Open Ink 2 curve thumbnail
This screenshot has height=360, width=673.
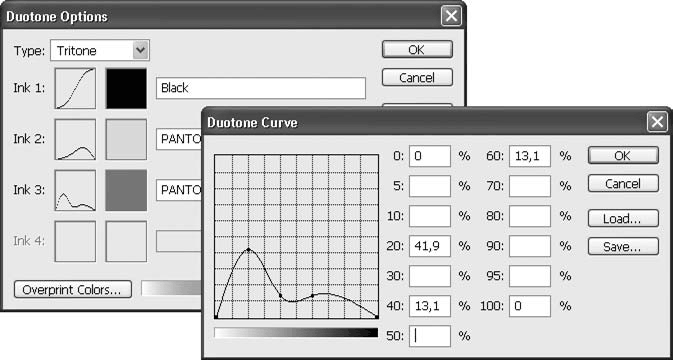75,139
